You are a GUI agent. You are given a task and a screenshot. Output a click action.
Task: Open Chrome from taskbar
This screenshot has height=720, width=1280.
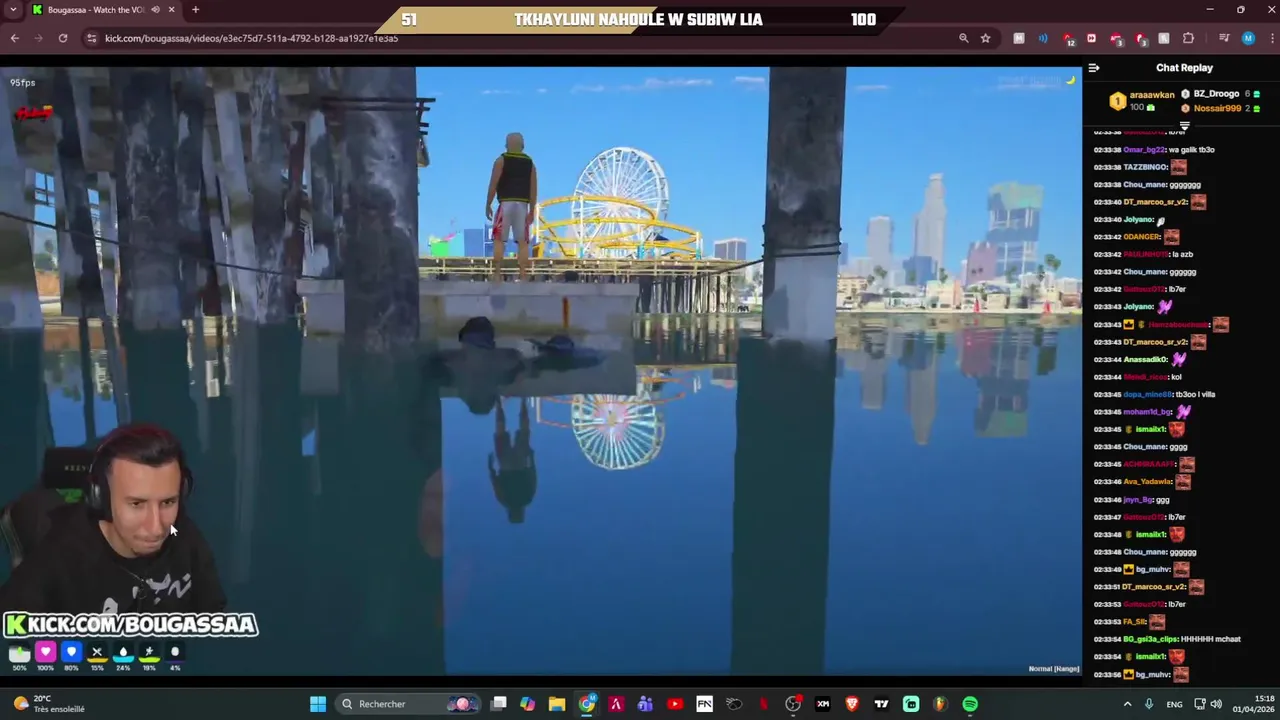[x=587, y=704]
